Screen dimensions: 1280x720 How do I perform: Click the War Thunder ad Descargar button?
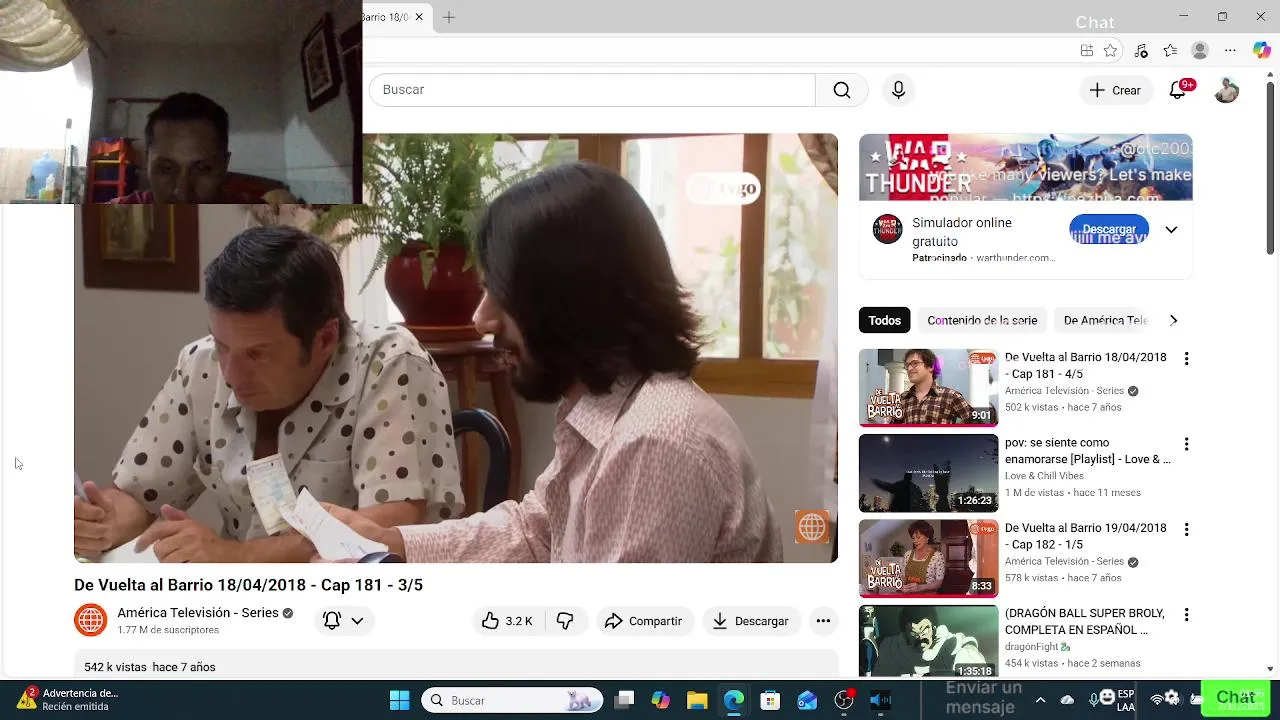click(x=1109, y=230)
